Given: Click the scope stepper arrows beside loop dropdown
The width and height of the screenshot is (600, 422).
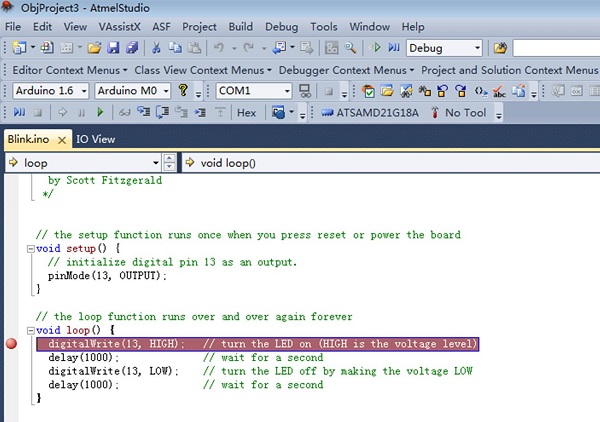Looking at the screenshot, I should coord(169,163).
